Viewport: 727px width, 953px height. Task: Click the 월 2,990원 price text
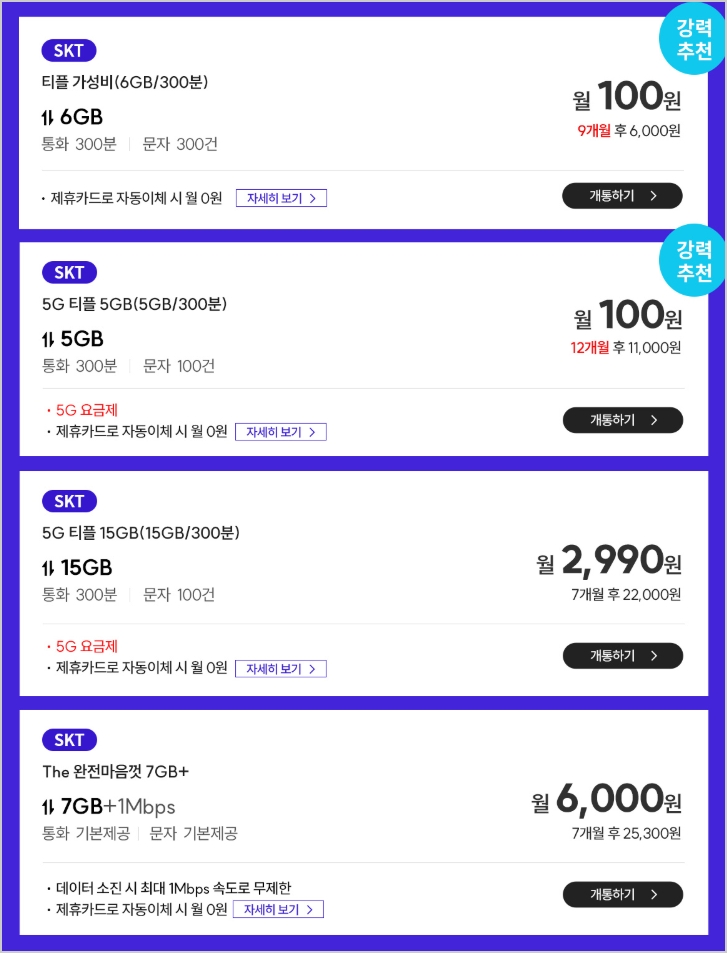coord(609,562)
